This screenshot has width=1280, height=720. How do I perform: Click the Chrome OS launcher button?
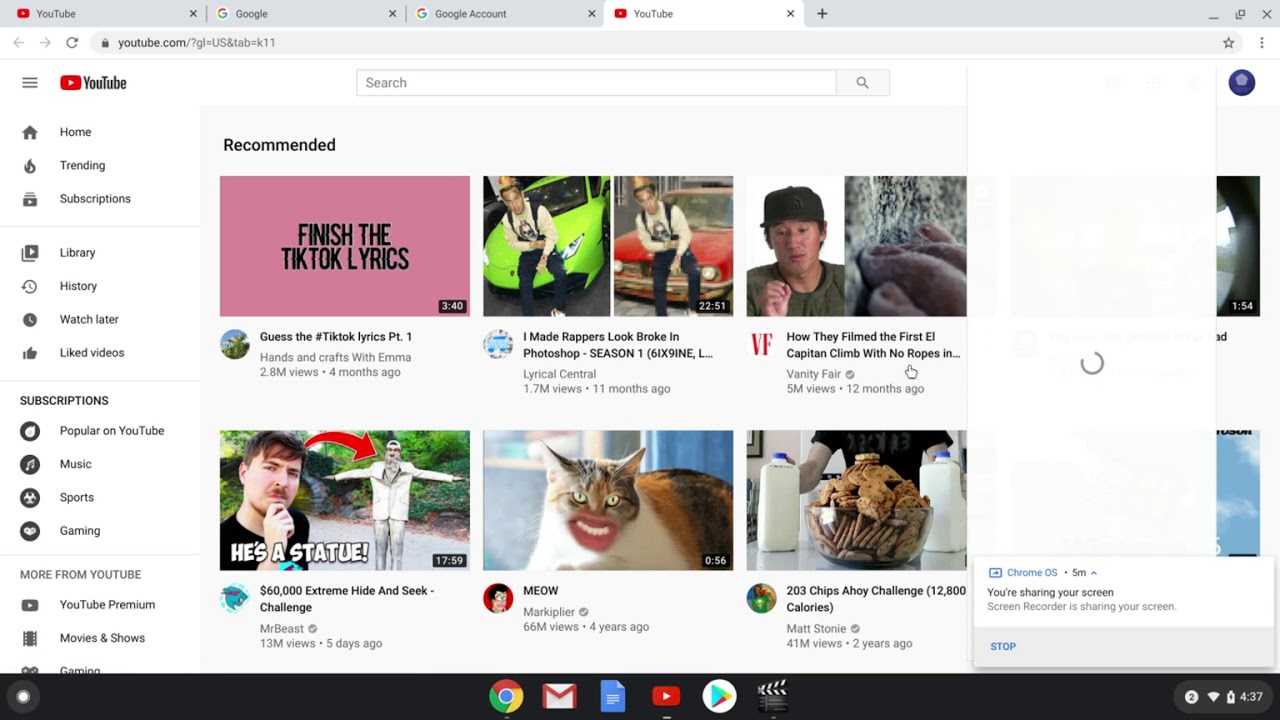pos(23,697)
